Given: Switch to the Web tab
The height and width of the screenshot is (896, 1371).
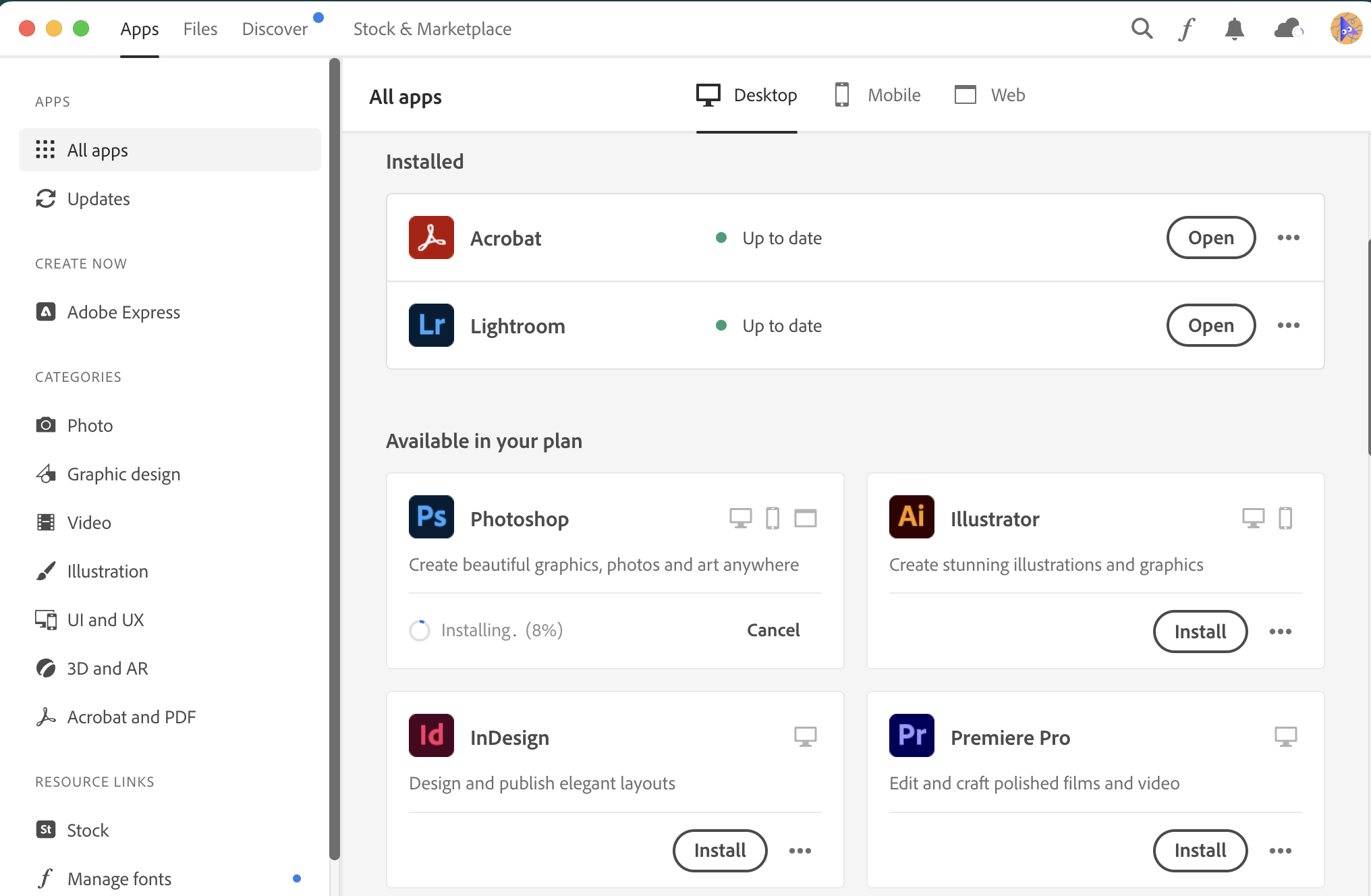Looking at the screenshot, I should pyautogui.click(x=990, y=95).
